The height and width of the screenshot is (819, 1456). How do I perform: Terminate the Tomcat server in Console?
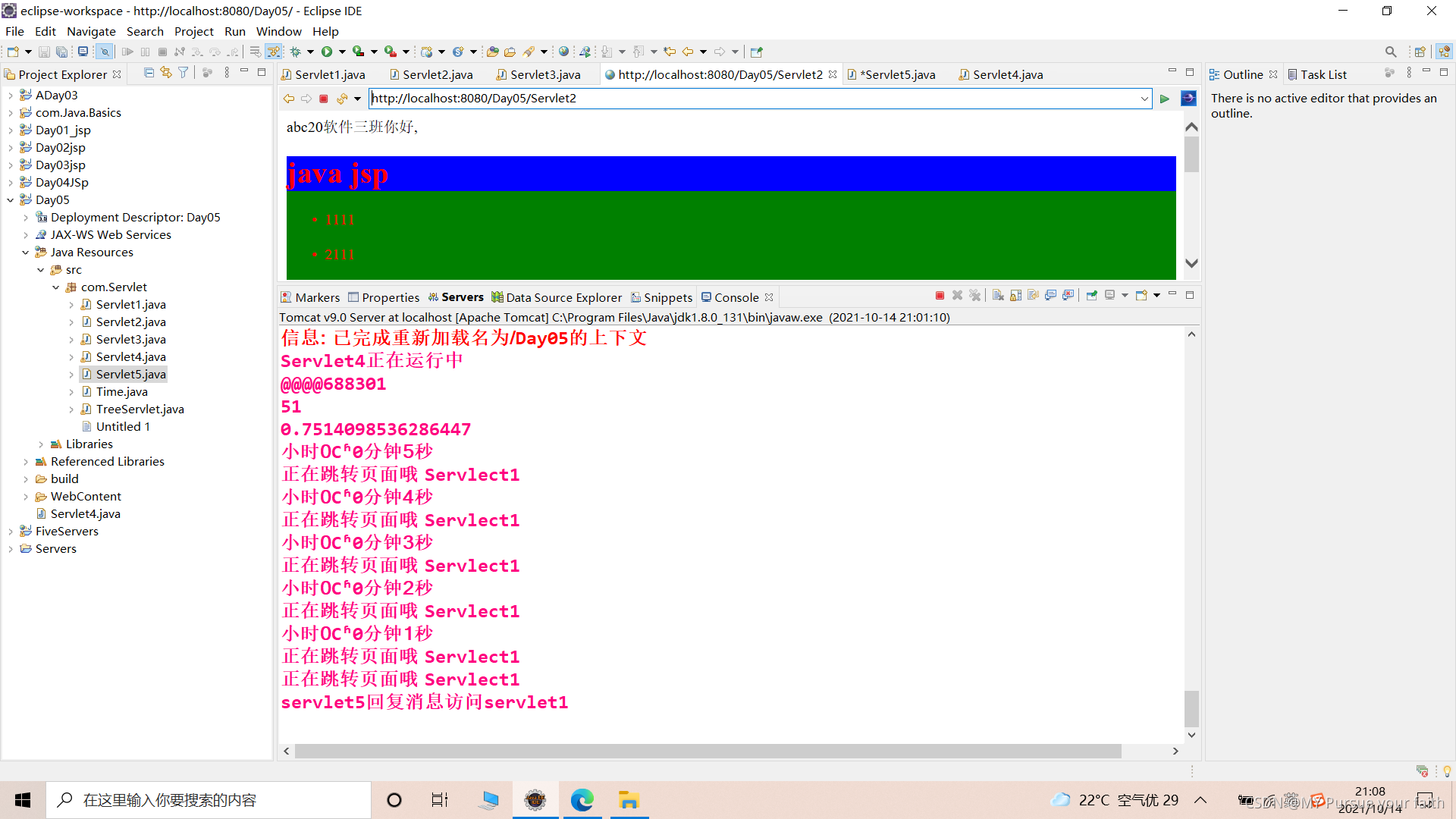click(940, 296)
